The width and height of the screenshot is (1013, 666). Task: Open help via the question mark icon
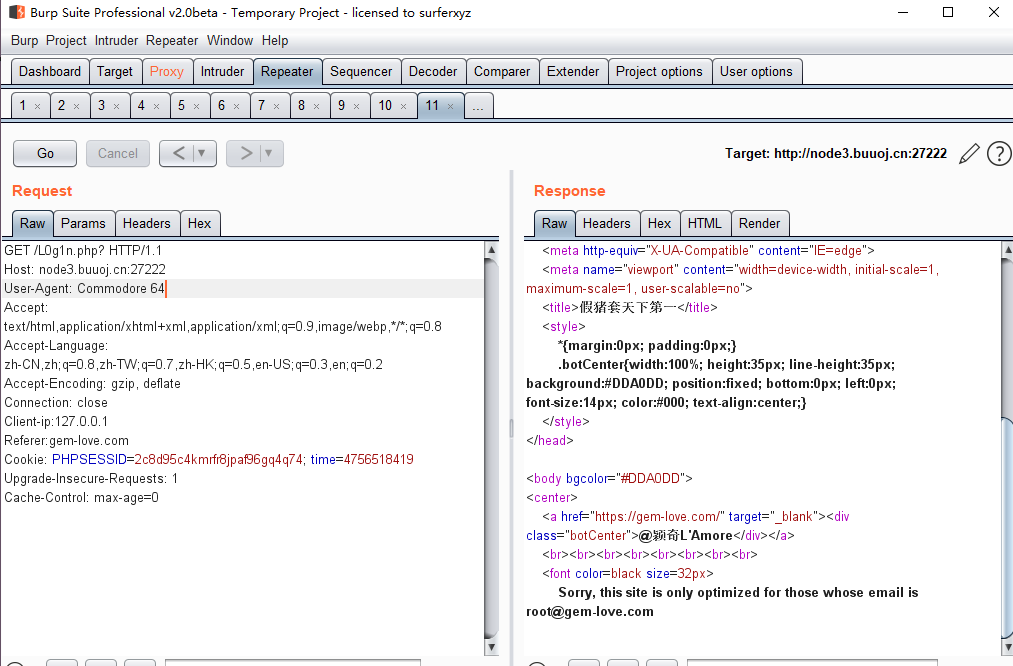(998, 153)
